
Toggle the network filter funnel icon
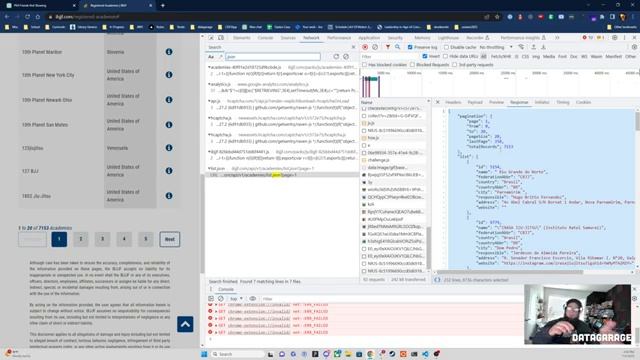click(x=388, y=47)
